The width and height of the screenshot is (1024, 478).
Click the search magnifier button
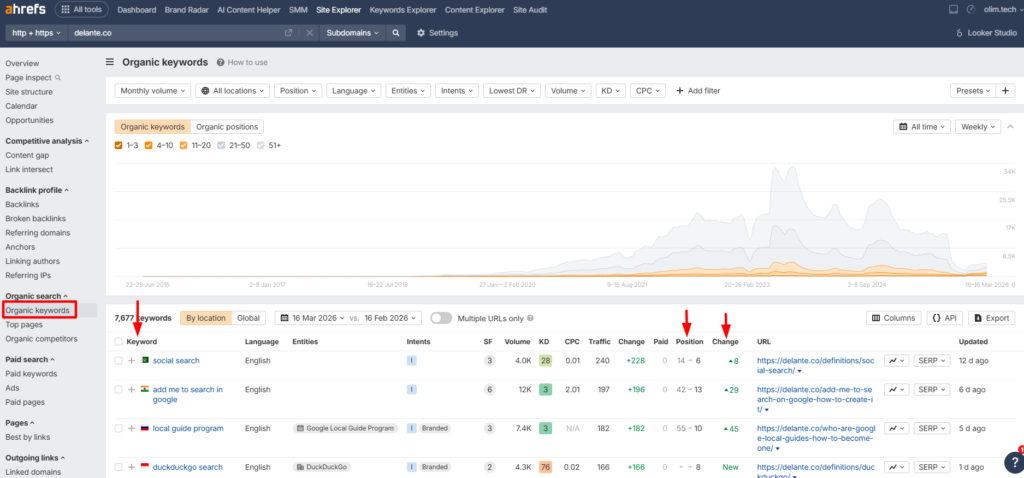(x=397, y=32)
